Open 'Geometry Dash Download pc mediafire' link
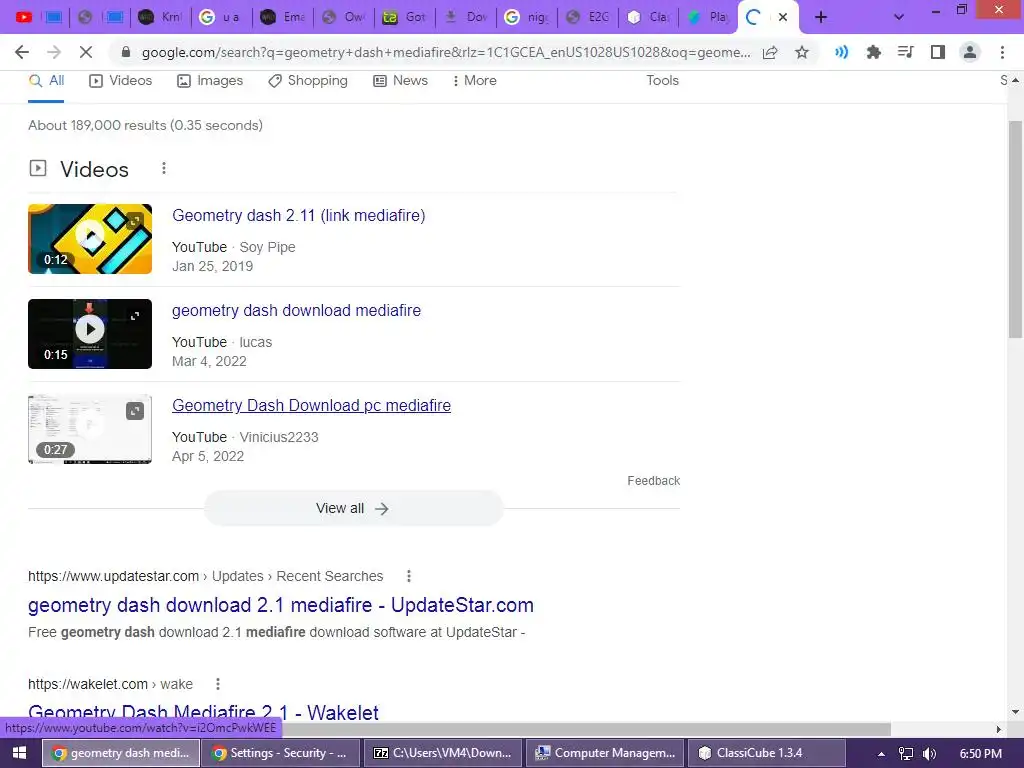Screen dimensions: 1024x768 click(312, 406)
